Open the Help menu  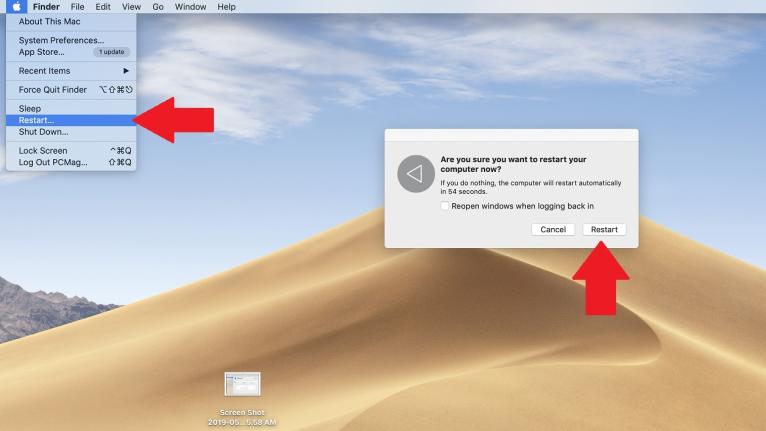coord(226,7)
